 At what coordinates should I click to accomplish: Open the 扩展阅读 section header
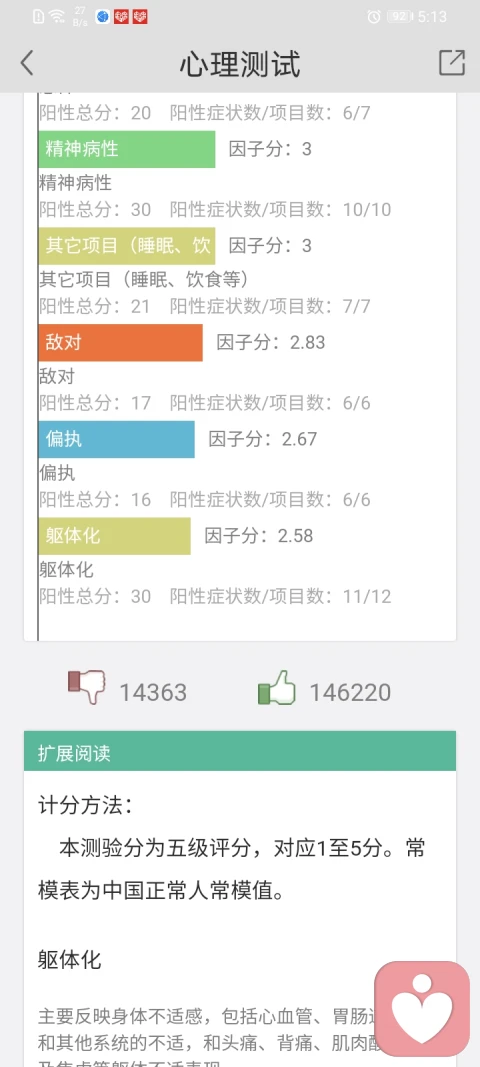(240, 751)
